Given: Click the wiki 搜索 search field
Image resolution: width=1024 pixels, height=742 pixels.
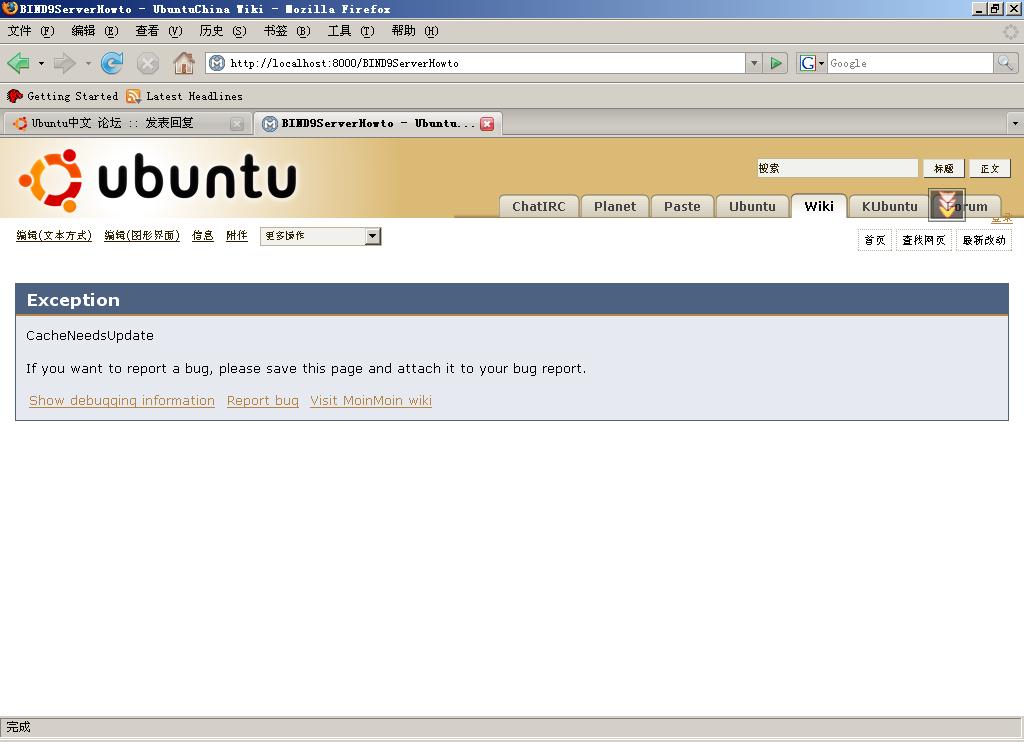Looking at the screenshot, I should (x=838, y=169).
